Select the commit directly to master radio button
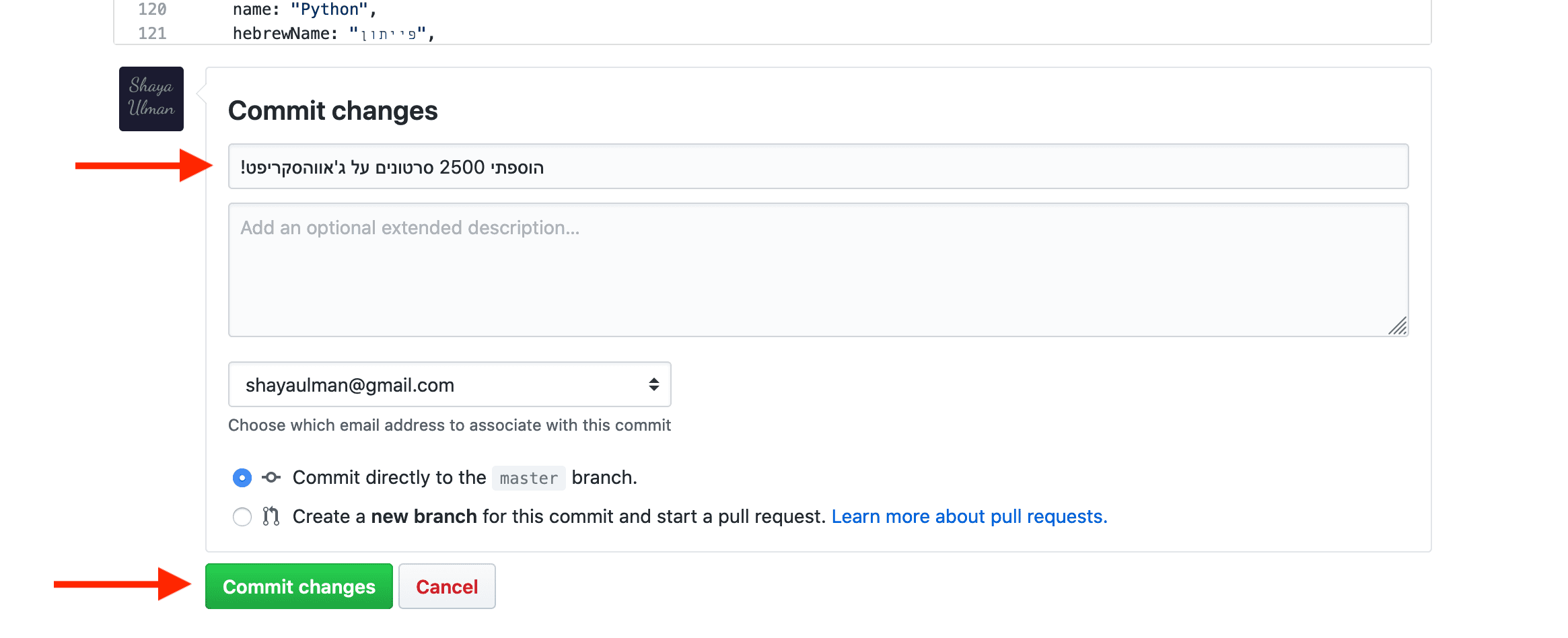This screenshot has width=1568, height=638. point(242,478)
